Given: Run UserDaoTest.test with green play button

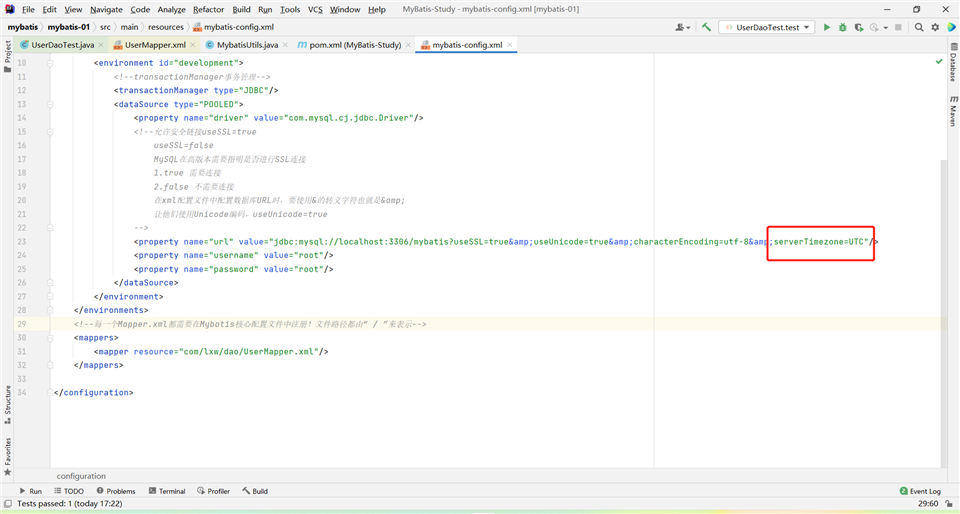Looking at the screenshot, I should click(827, 27).
